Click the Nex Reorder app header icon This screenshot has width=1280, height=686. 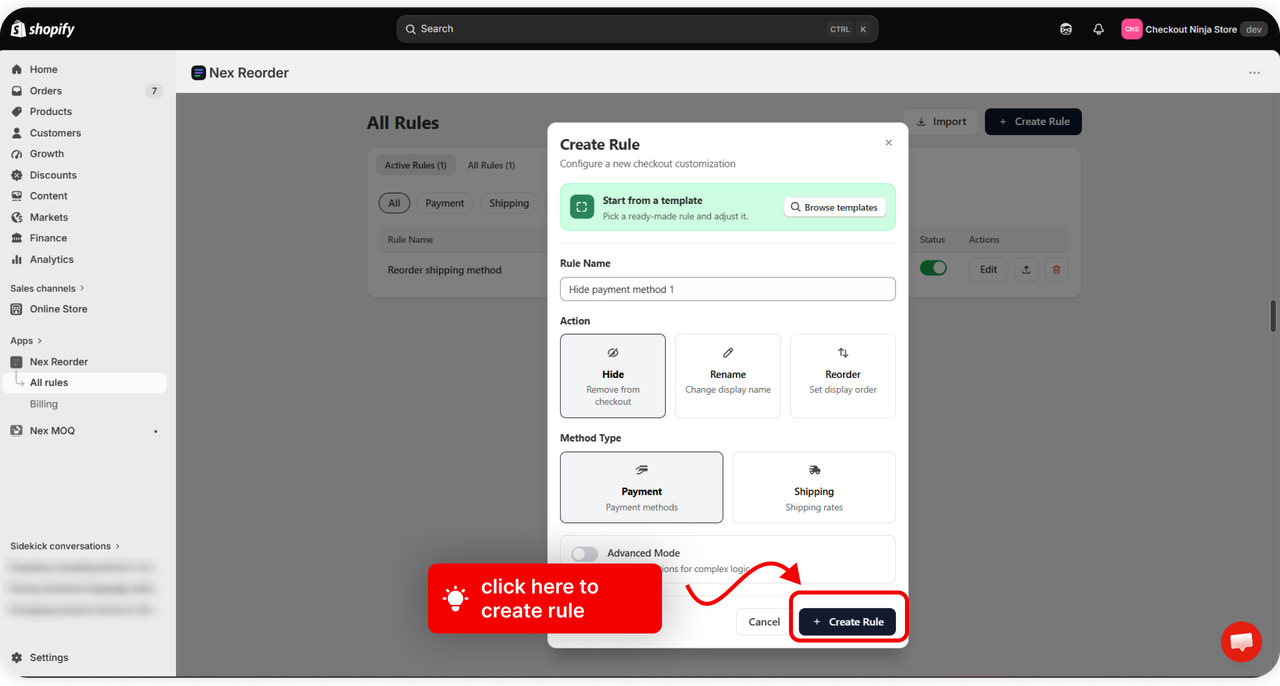point(198,73)
